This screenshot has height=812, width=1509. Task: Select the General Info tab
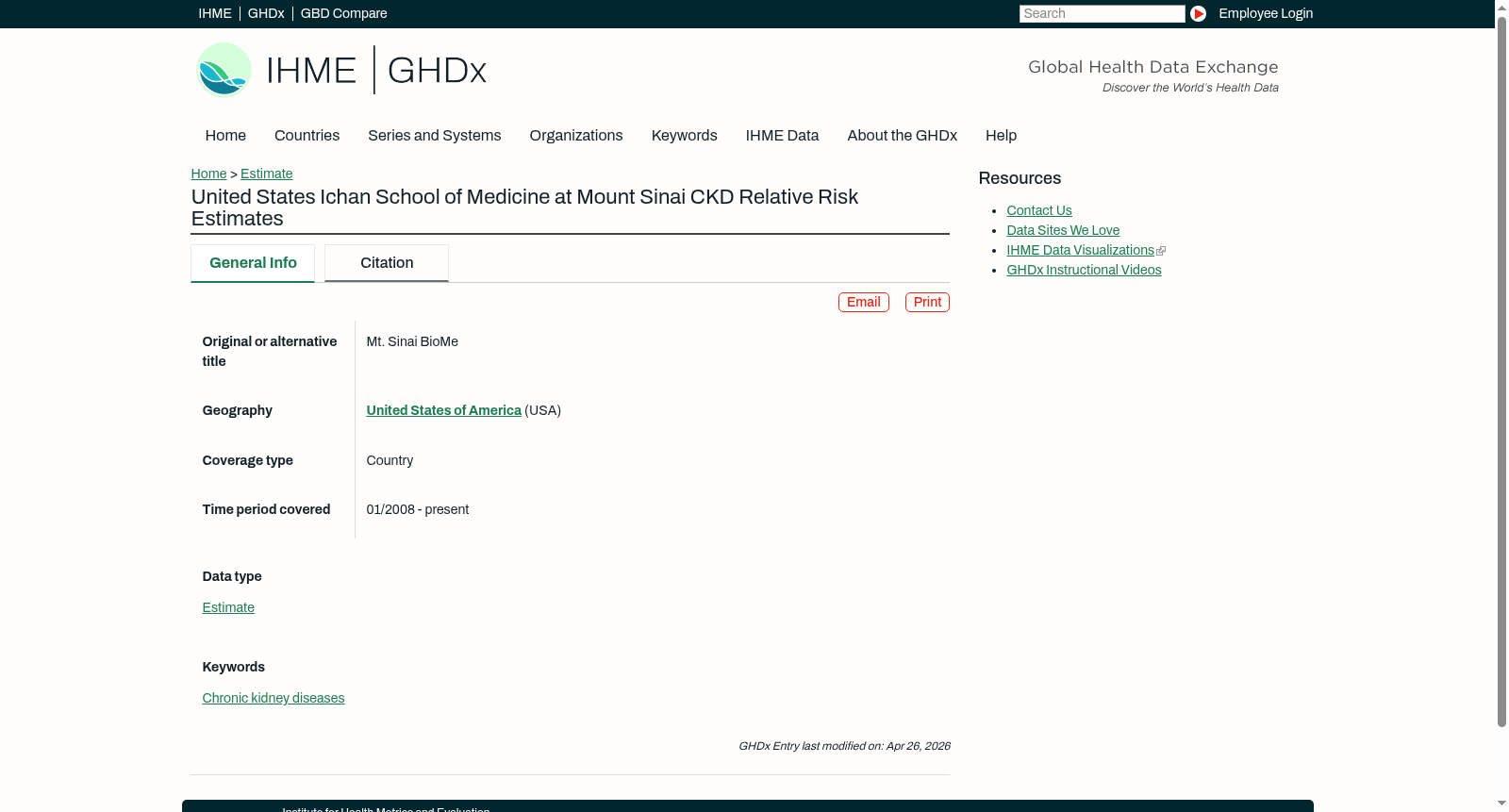click(x=253, y=263)
